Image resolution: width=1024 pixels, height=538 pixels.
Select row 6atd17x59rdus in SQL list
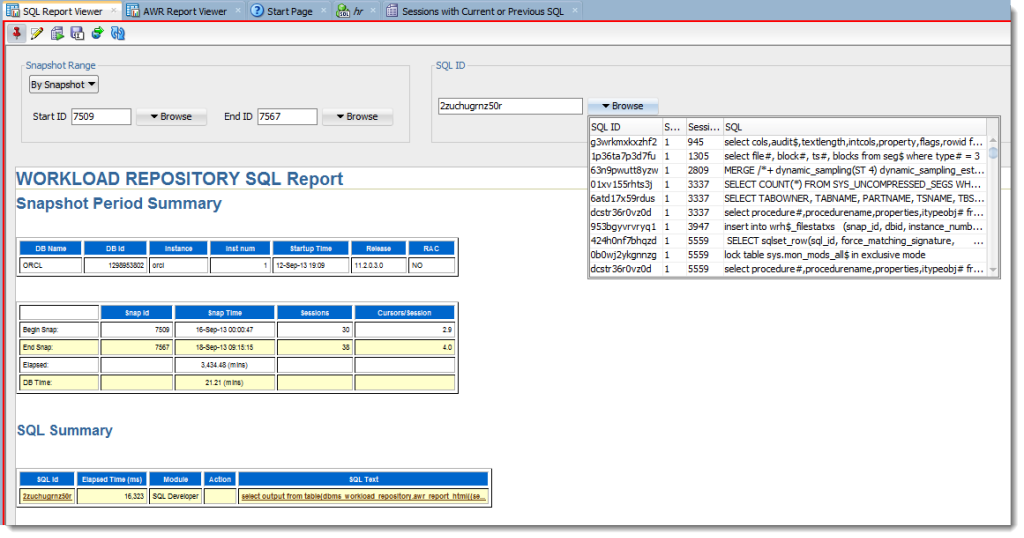(788, 198)
